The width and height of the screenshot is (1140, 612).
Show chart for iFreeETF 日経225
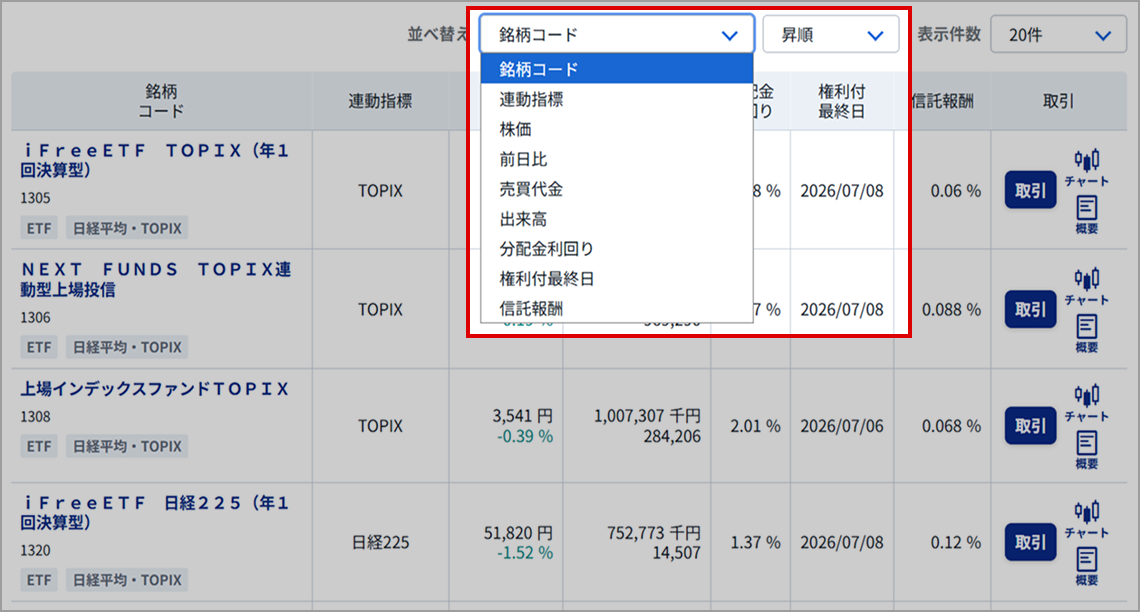(x=1086, y=517)
